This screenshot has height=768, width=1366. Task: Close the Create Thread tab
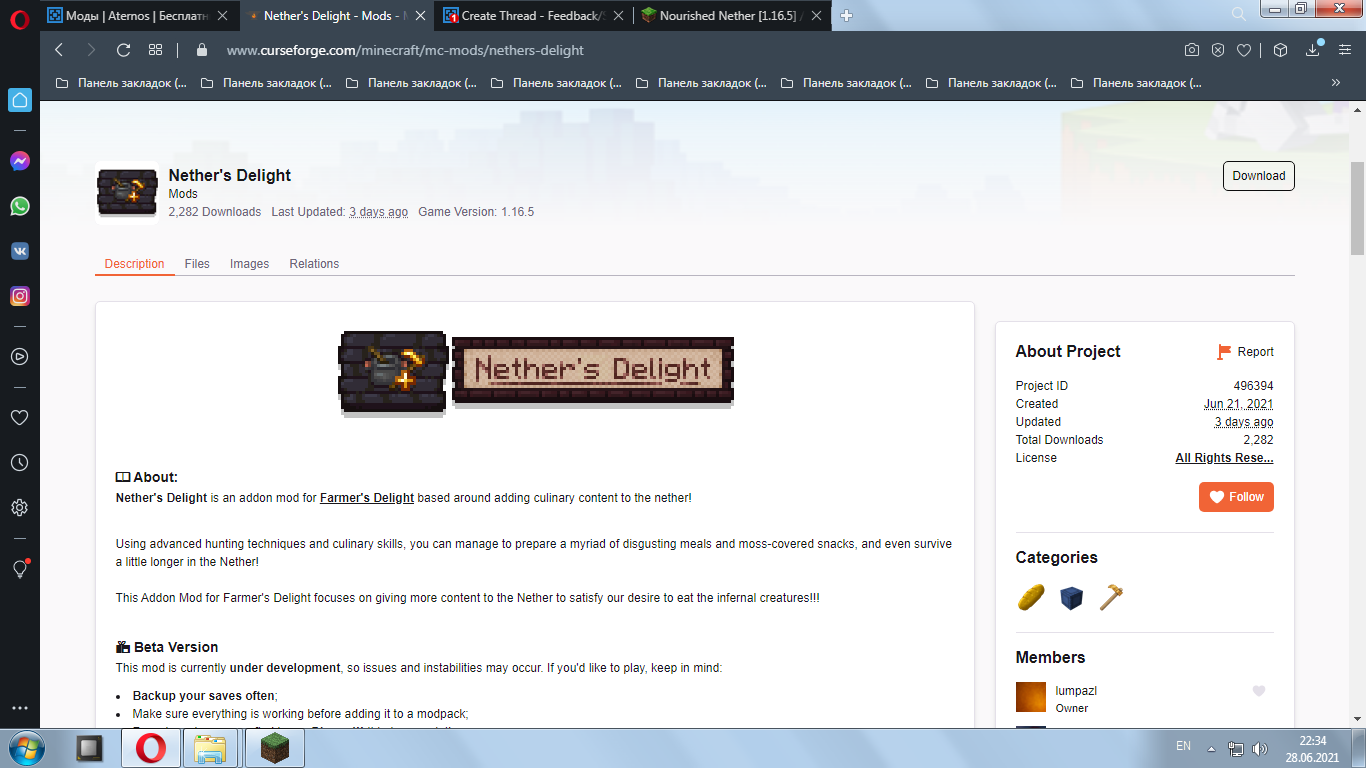coord(616,15)
